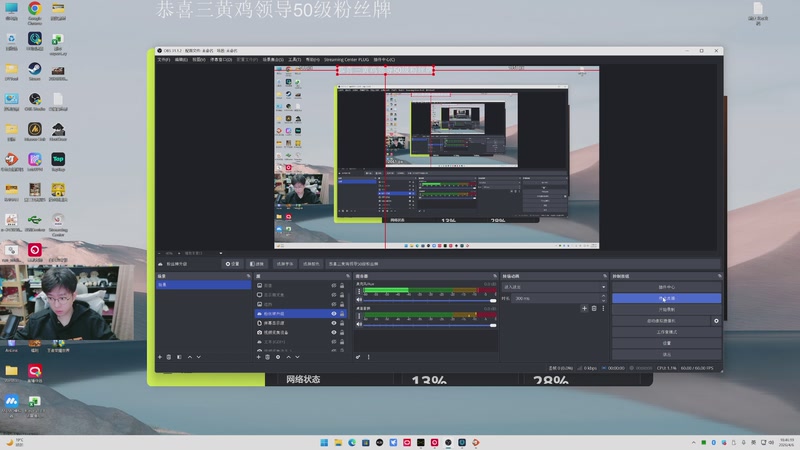Move selected source down in Sources footer
The width and height of the screenshot is (800, 450).
(297, 357)
